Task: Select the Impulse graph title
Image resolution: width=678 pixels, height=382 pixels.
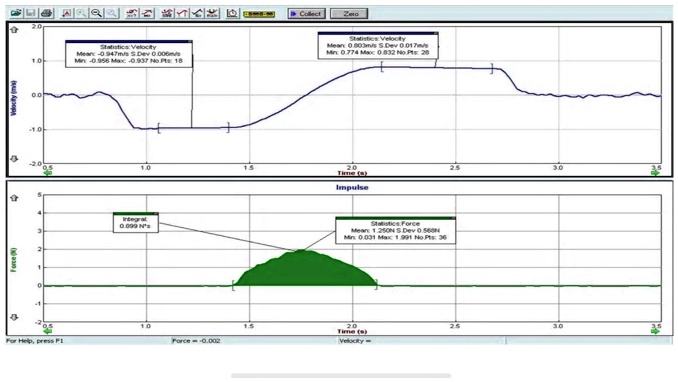Action: tap(352, 187)
